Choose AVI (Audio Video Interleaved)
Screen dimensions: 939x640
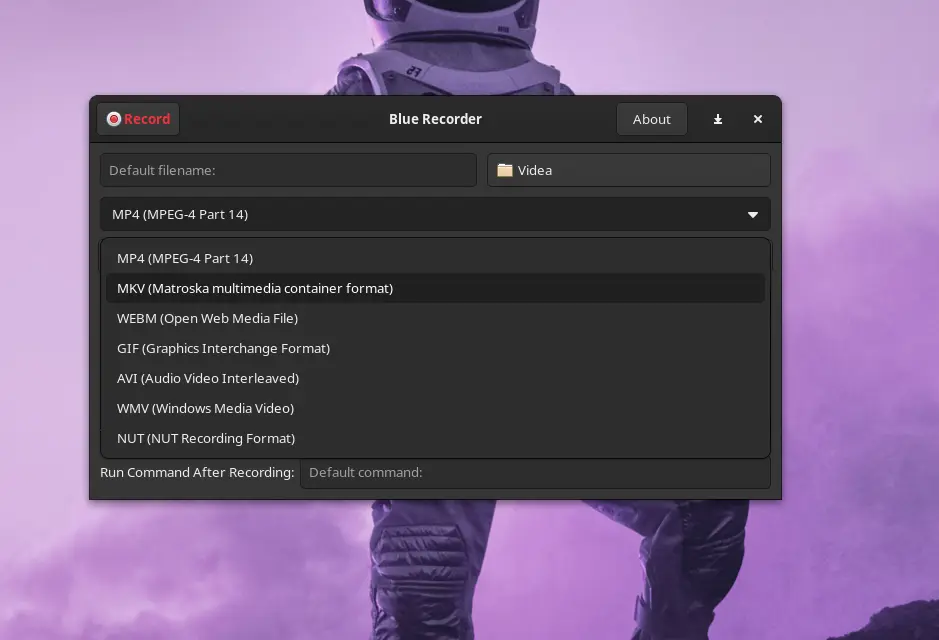tap(435, 378)
